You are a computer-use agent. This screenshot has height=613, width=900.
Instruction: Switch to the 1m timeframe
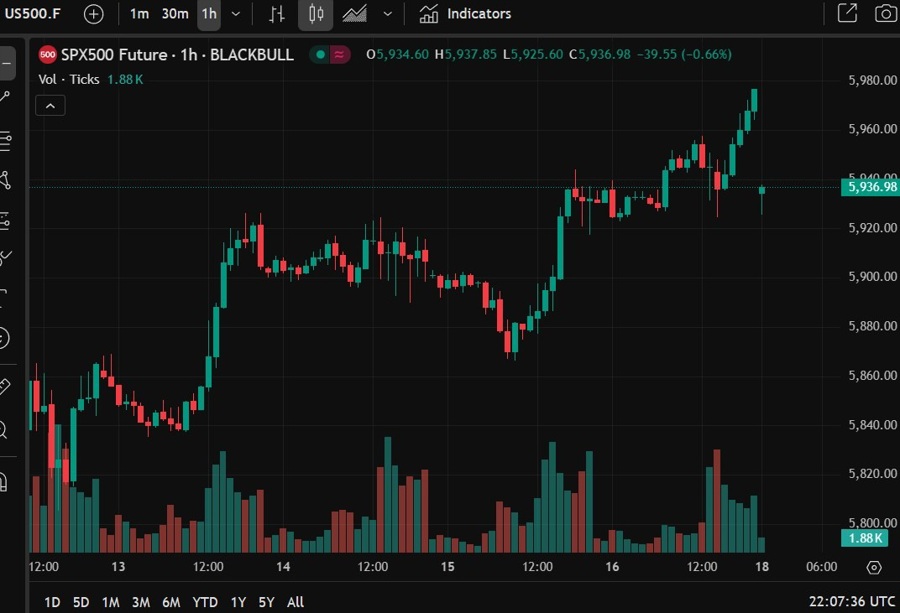coord(140,14)
